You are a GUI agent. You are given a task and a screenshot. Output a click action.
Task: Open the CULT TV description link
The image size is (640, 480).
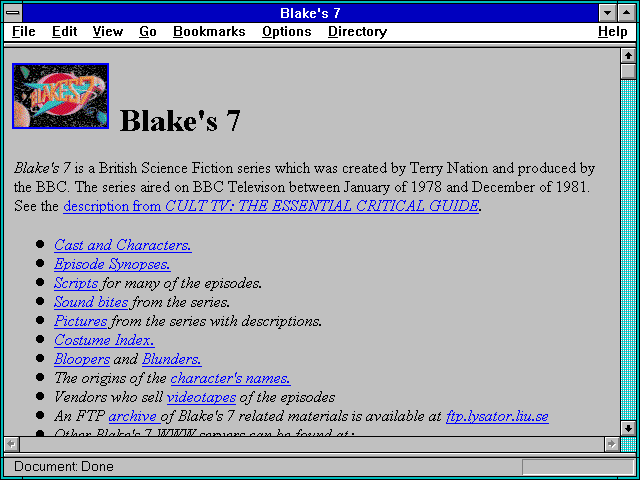tap(271, 206)
